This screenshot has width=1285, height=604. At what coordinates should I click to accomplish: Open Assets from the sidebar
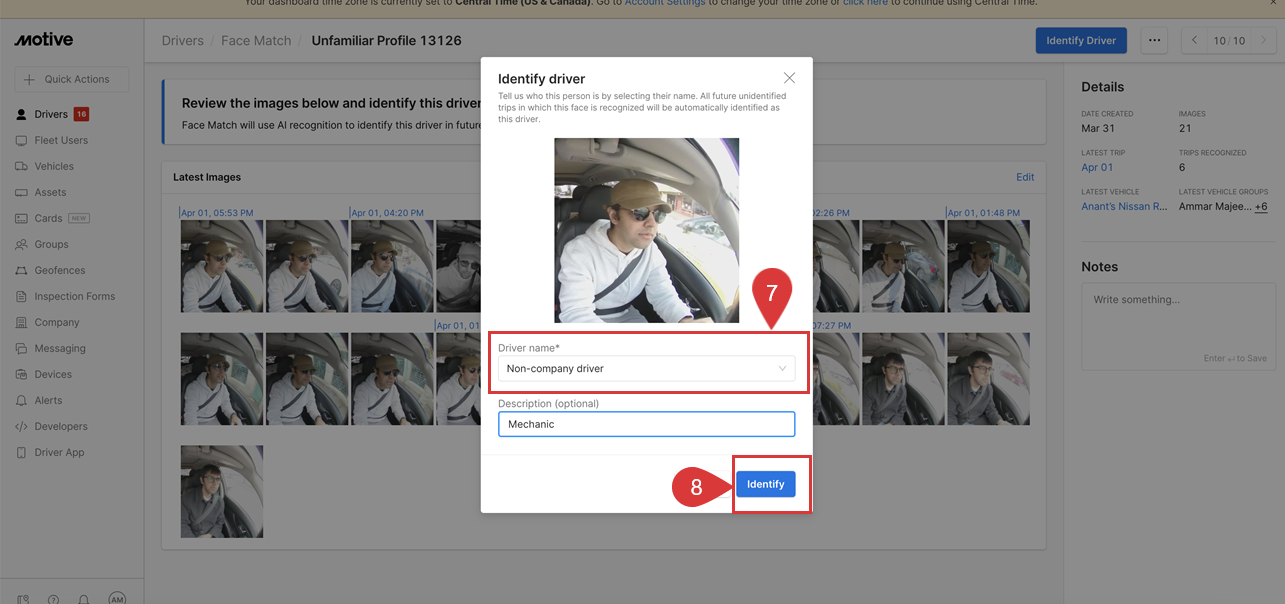tap(52, 192)
